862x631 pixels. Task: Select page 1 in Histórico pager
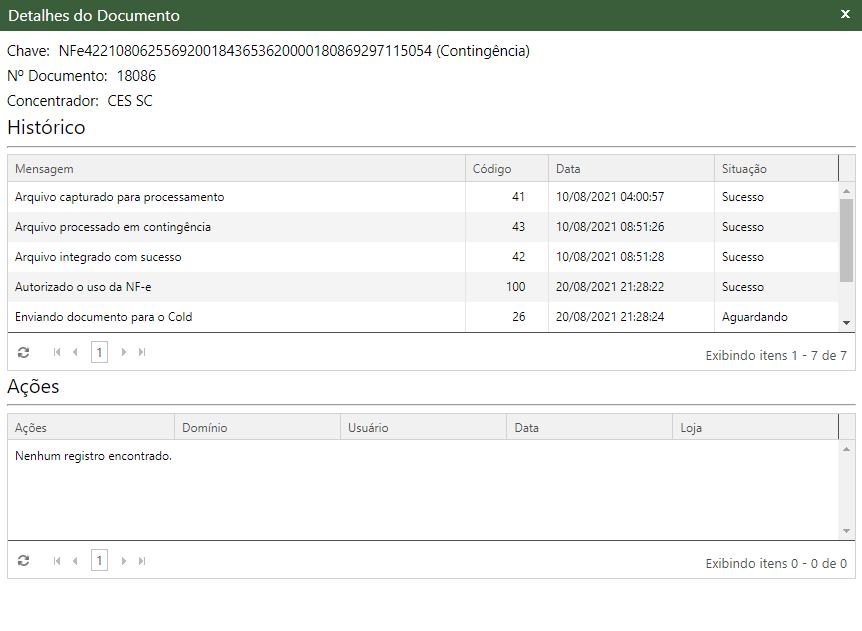point(99,352)
